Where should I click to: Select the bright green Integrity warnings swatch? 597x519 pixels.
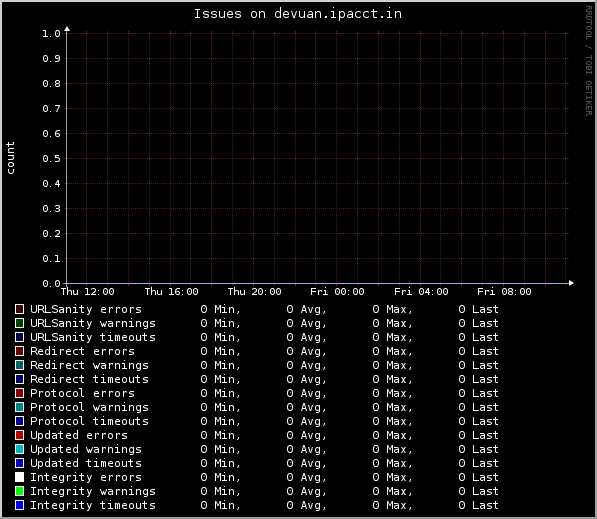click(x=19, y=491)
